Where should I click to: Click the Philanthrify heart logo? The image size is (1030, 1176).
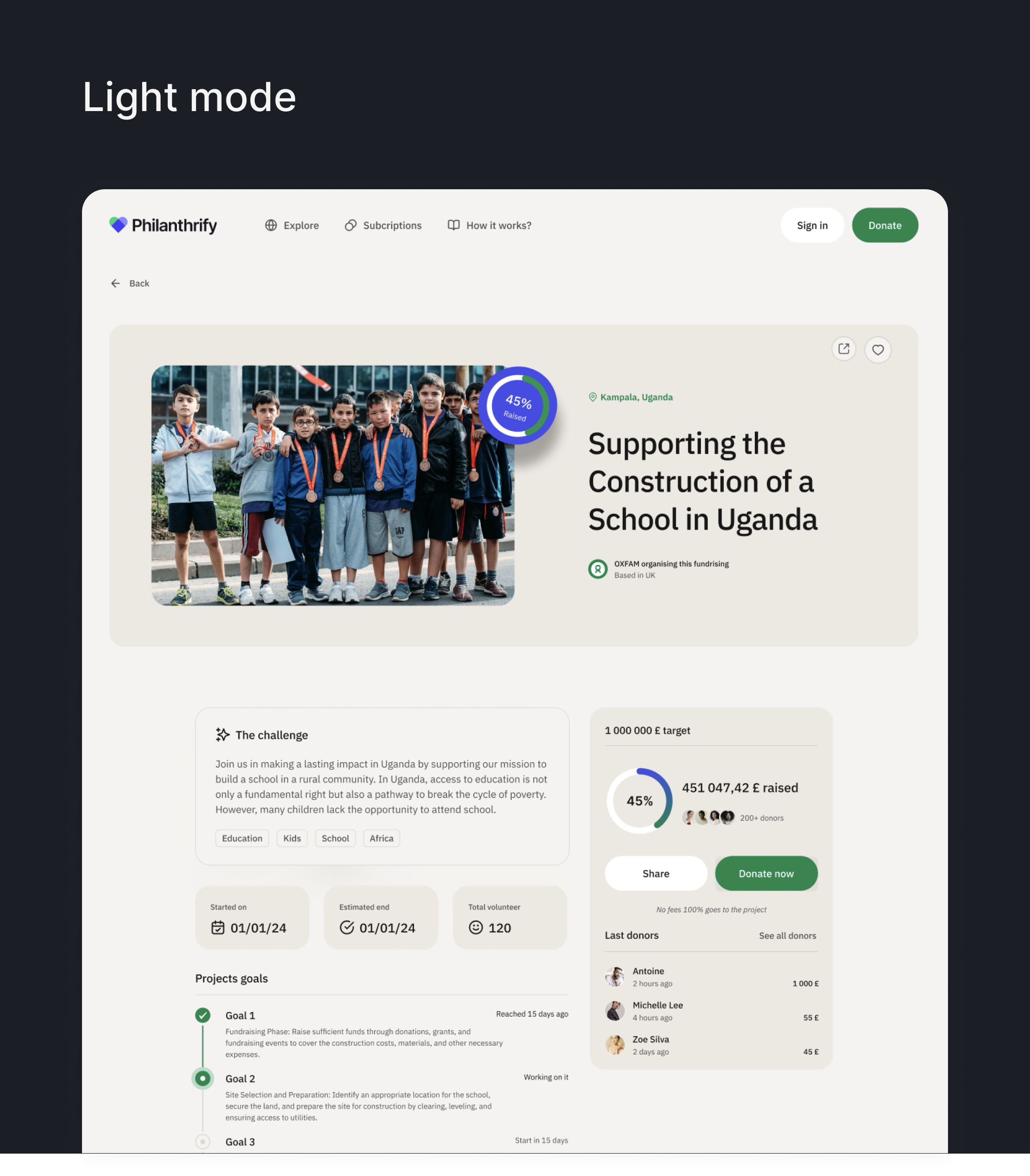(118, 225)
